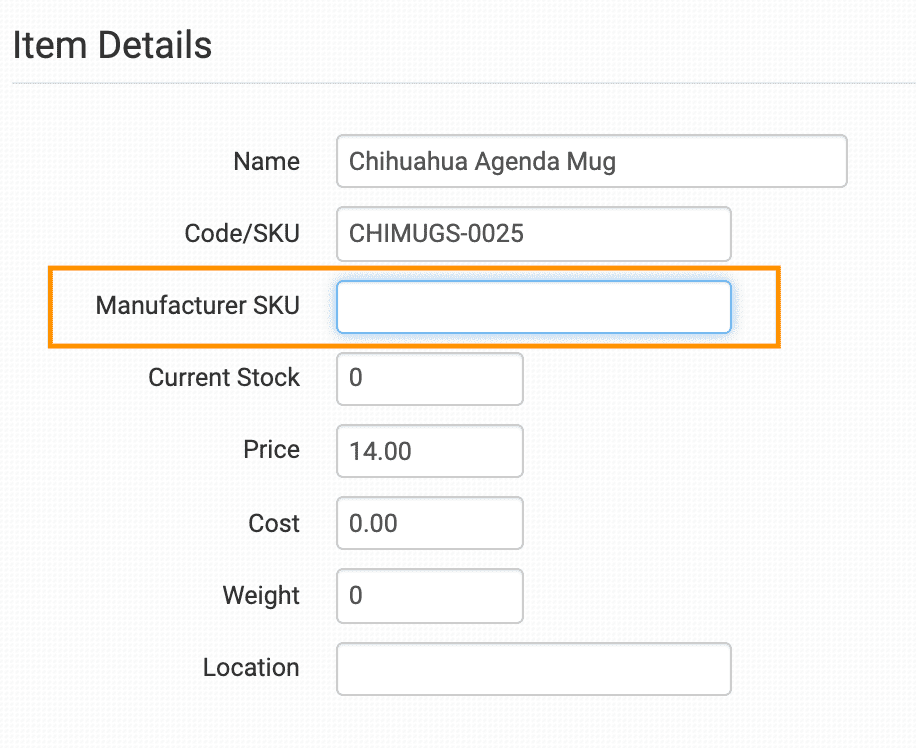Click the Chihuahua Agenda Mug text

click(x=482, y=162)
